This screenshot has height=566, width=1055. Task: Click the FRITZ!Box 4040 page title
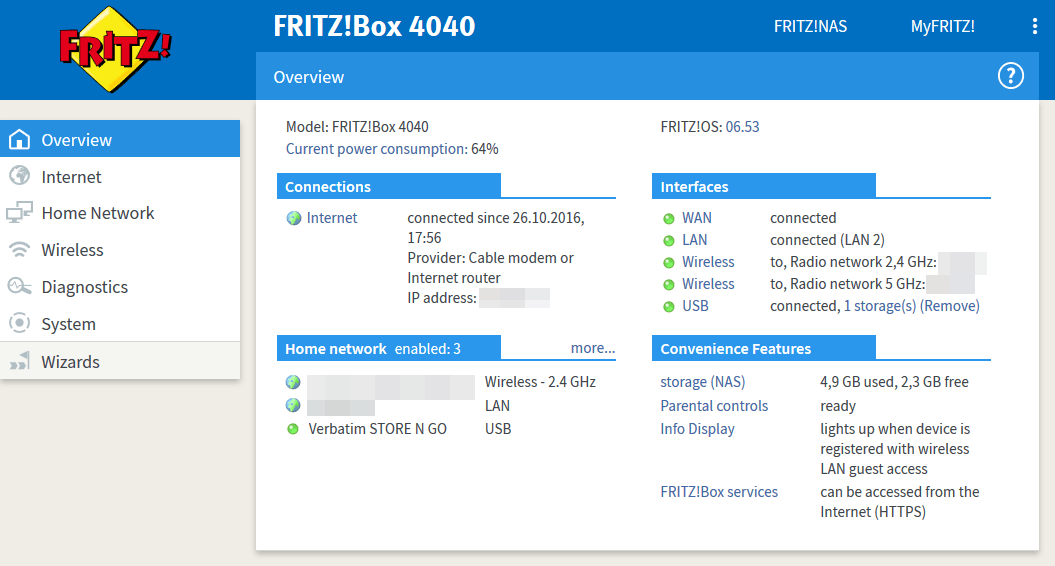coord(374,26)
